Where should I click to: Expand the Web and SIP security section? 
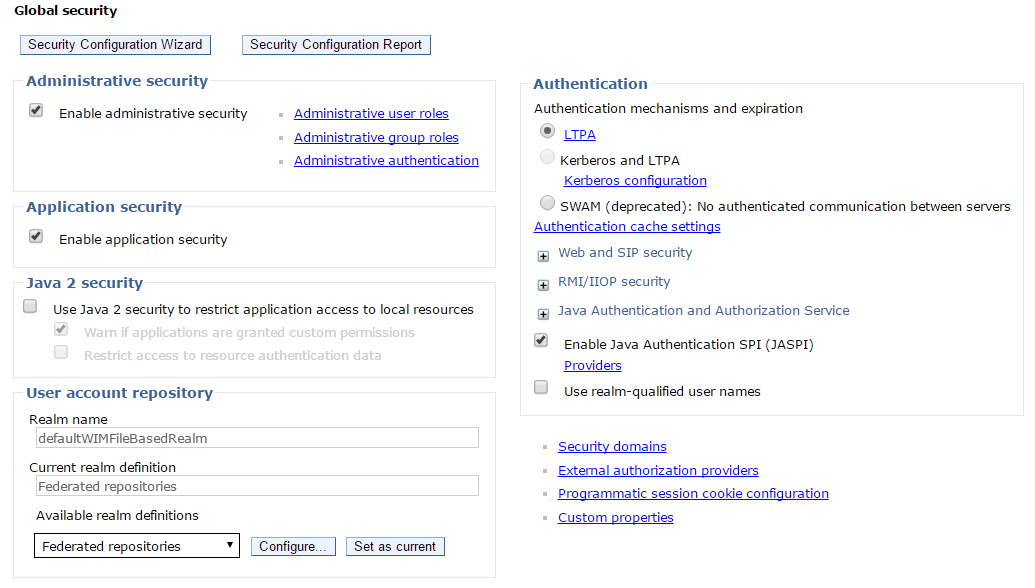(x=543, y=256)
